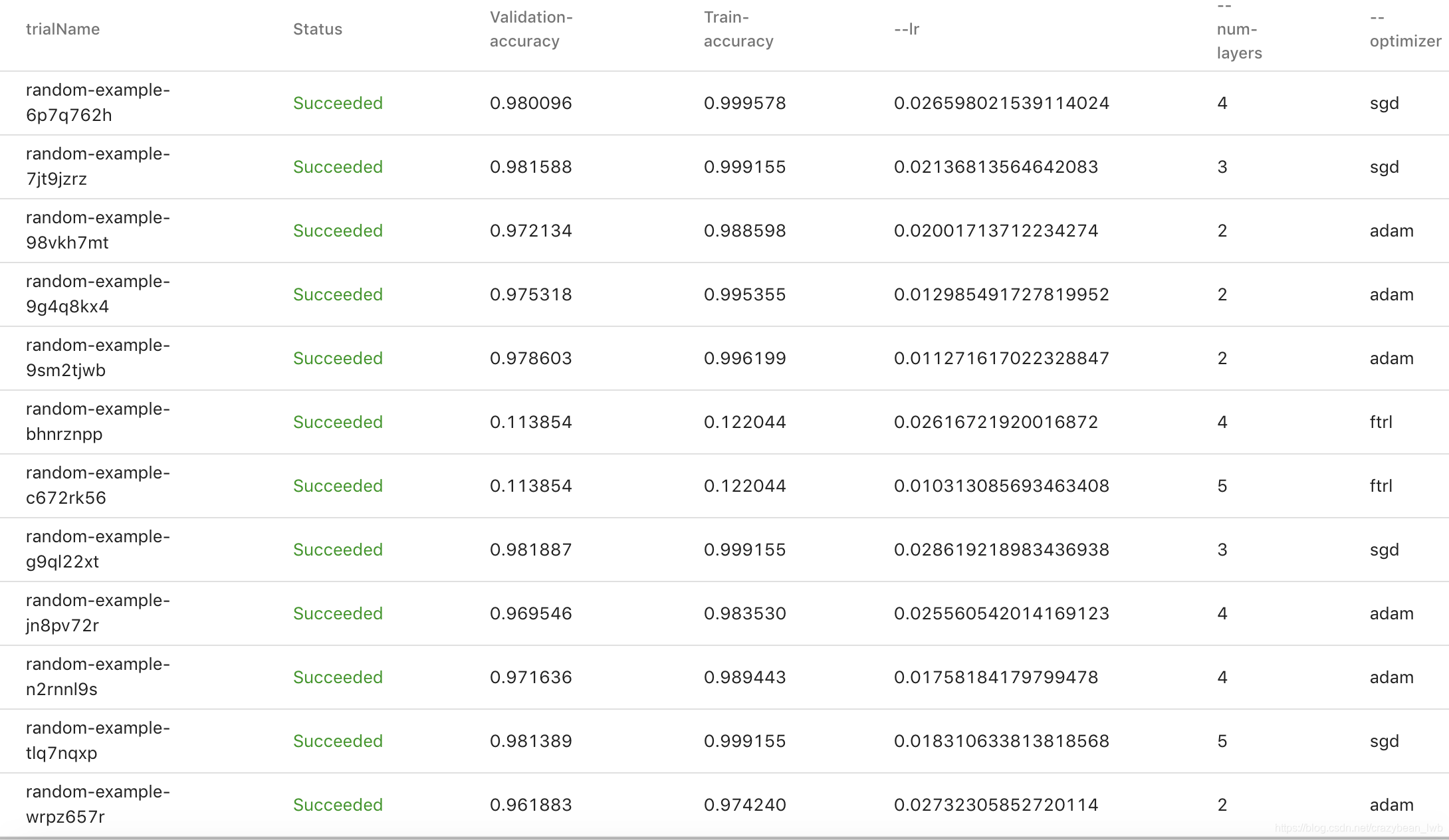Click train accuracy value 0.999578

(x=745, y=103)
